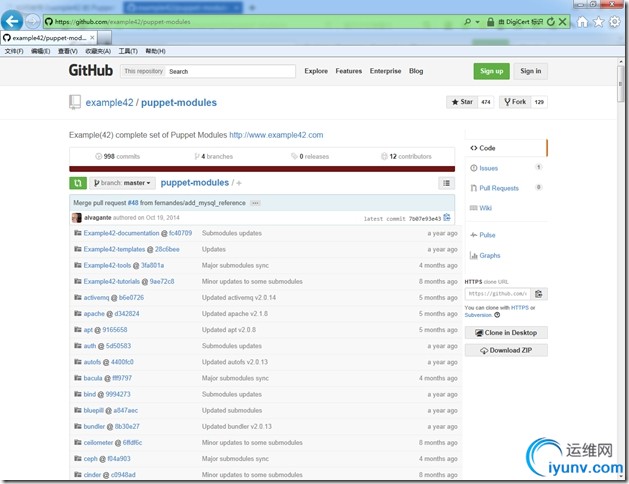Open the favorites star icon
Viewport: 629px width, 484px height.
(598, 22)
